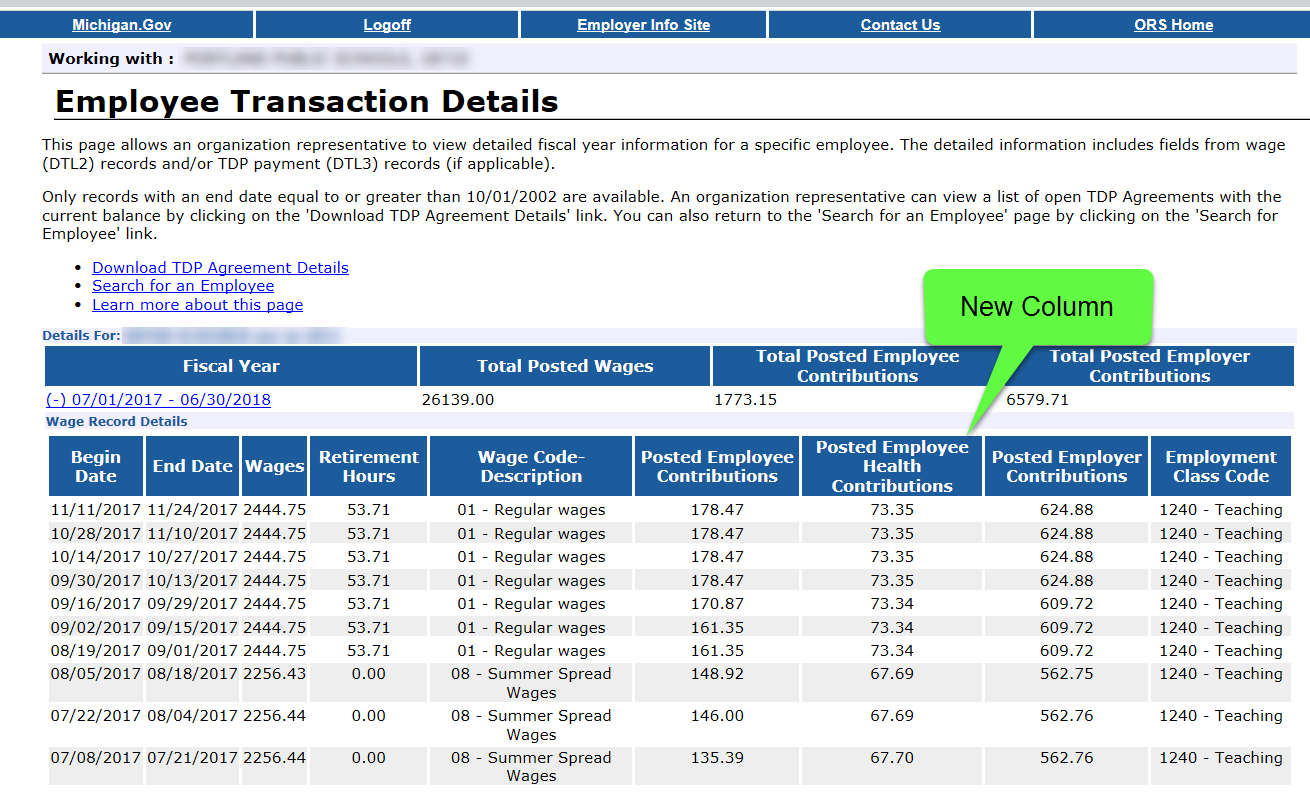Click the Begin Date column header

click(96, 467)
